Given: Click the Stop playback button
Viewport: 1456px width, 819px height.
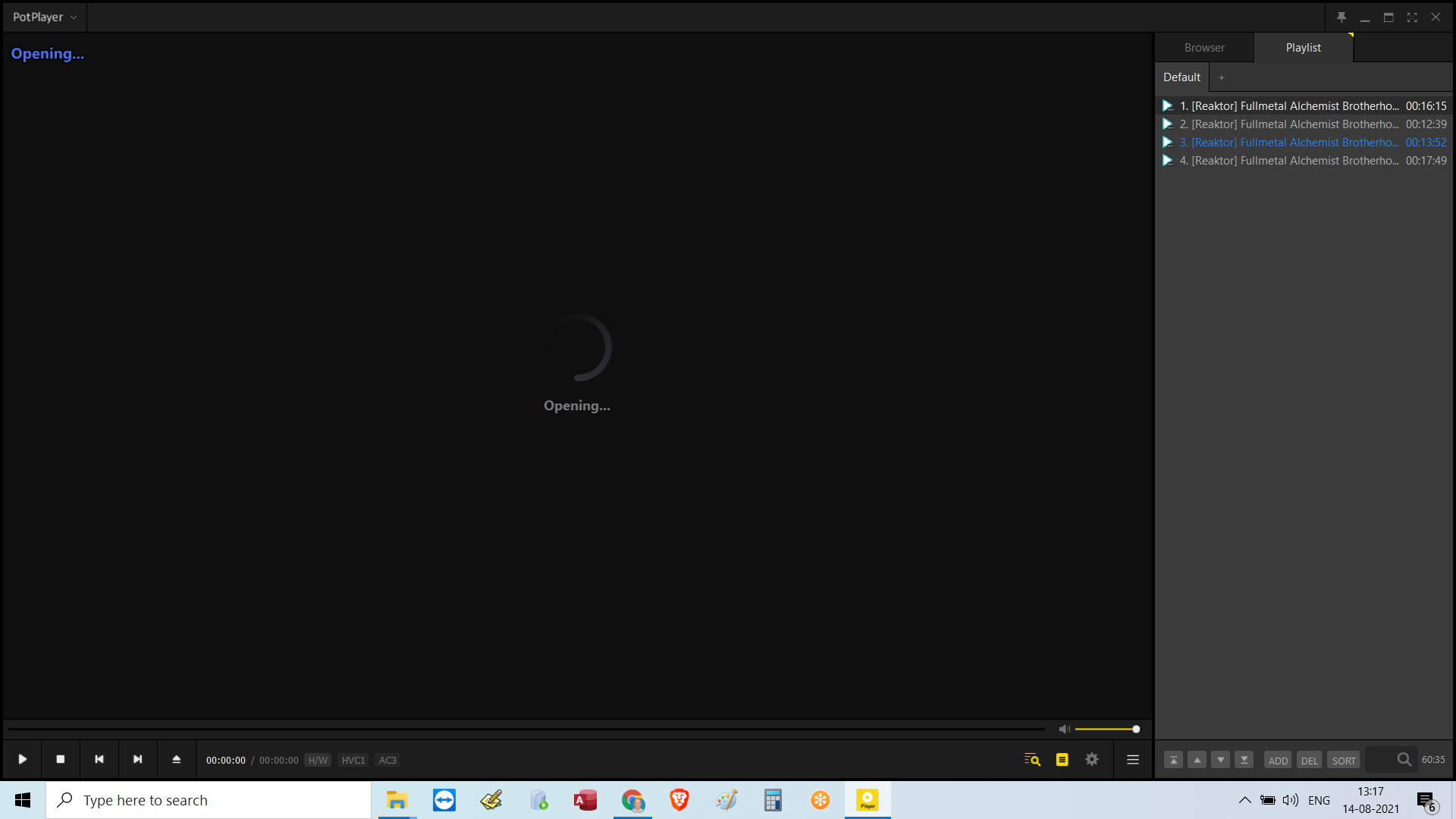Looking at the screenshot, I should [61, 759].
